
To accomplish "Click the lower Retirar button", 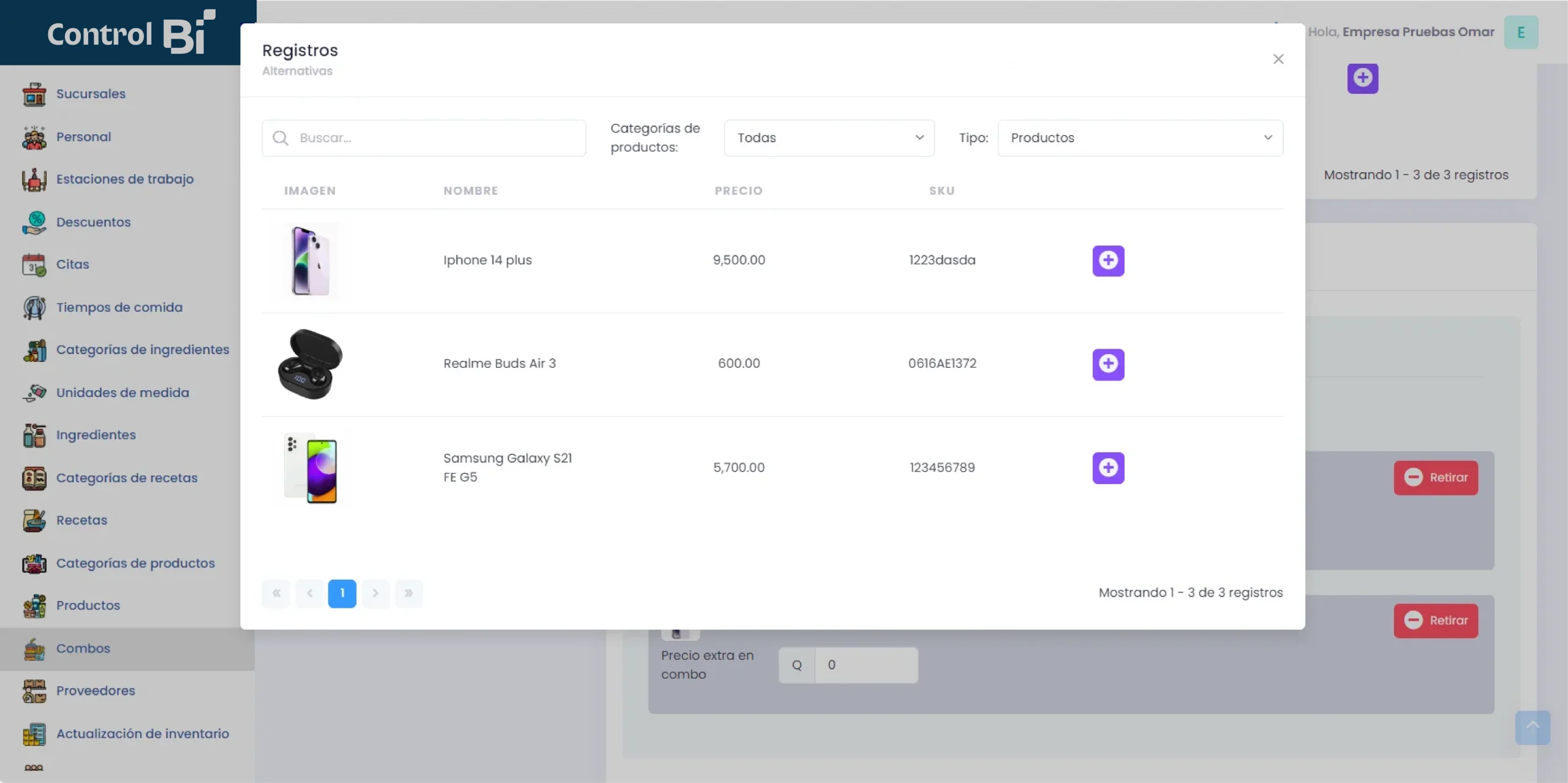I will [1436, 621].
